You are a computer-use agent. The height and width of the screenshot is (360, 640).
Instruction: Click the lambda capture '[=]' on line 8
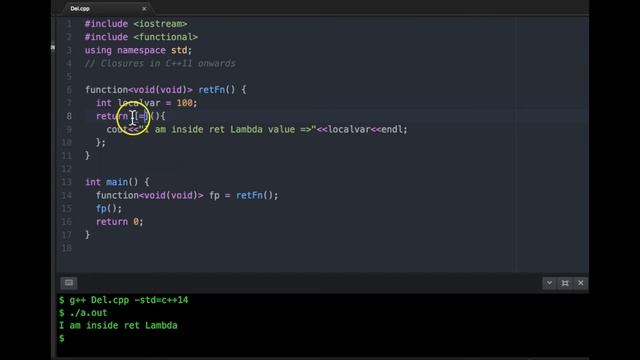[142, 116]
